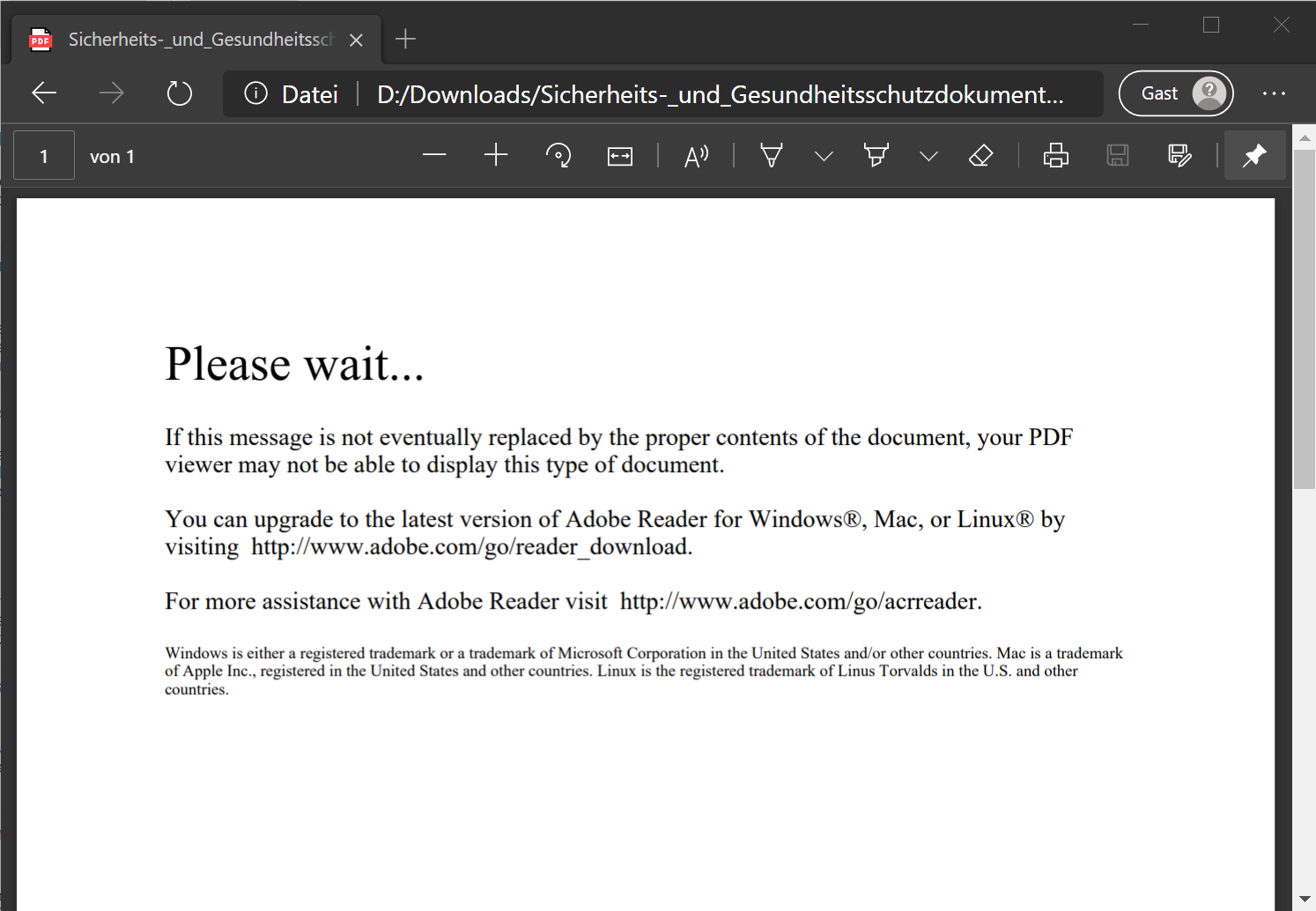Expand the Draw pen options dropdown
Screen dimensions: 1316x911
click(824, 157)
